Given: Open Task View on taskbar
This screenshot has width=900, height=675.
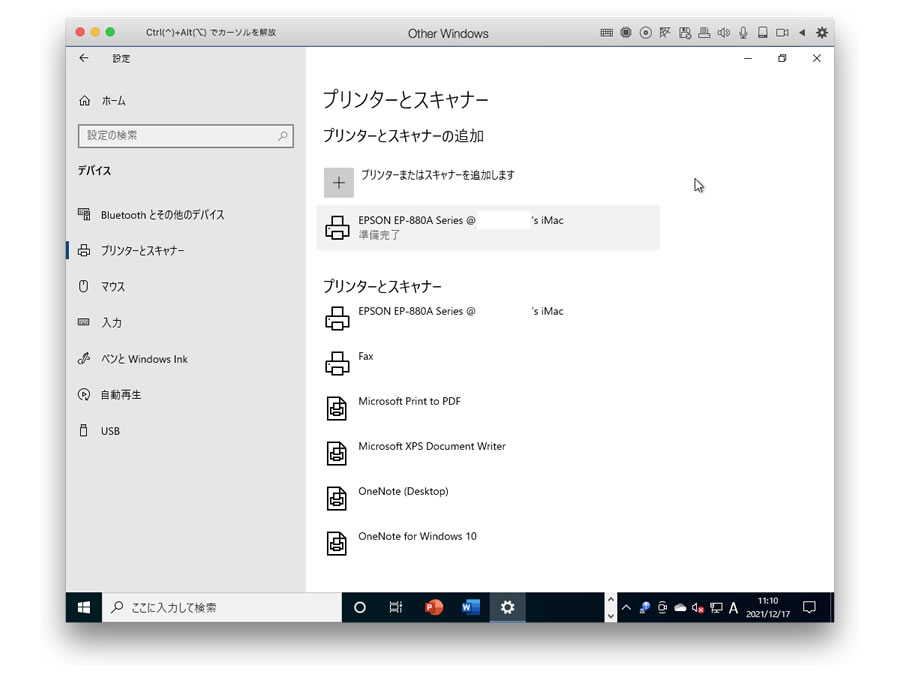Looking at the screenshot, I should (396, 607).
